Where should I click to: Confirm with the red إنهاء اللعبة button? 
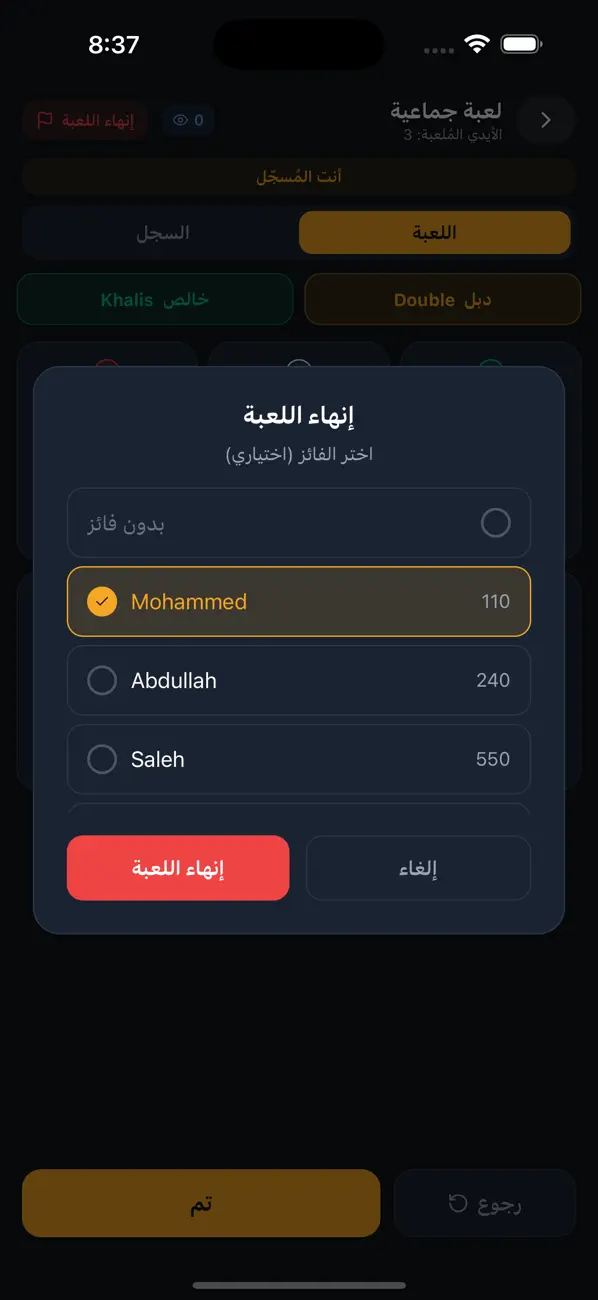pos(178,868)
